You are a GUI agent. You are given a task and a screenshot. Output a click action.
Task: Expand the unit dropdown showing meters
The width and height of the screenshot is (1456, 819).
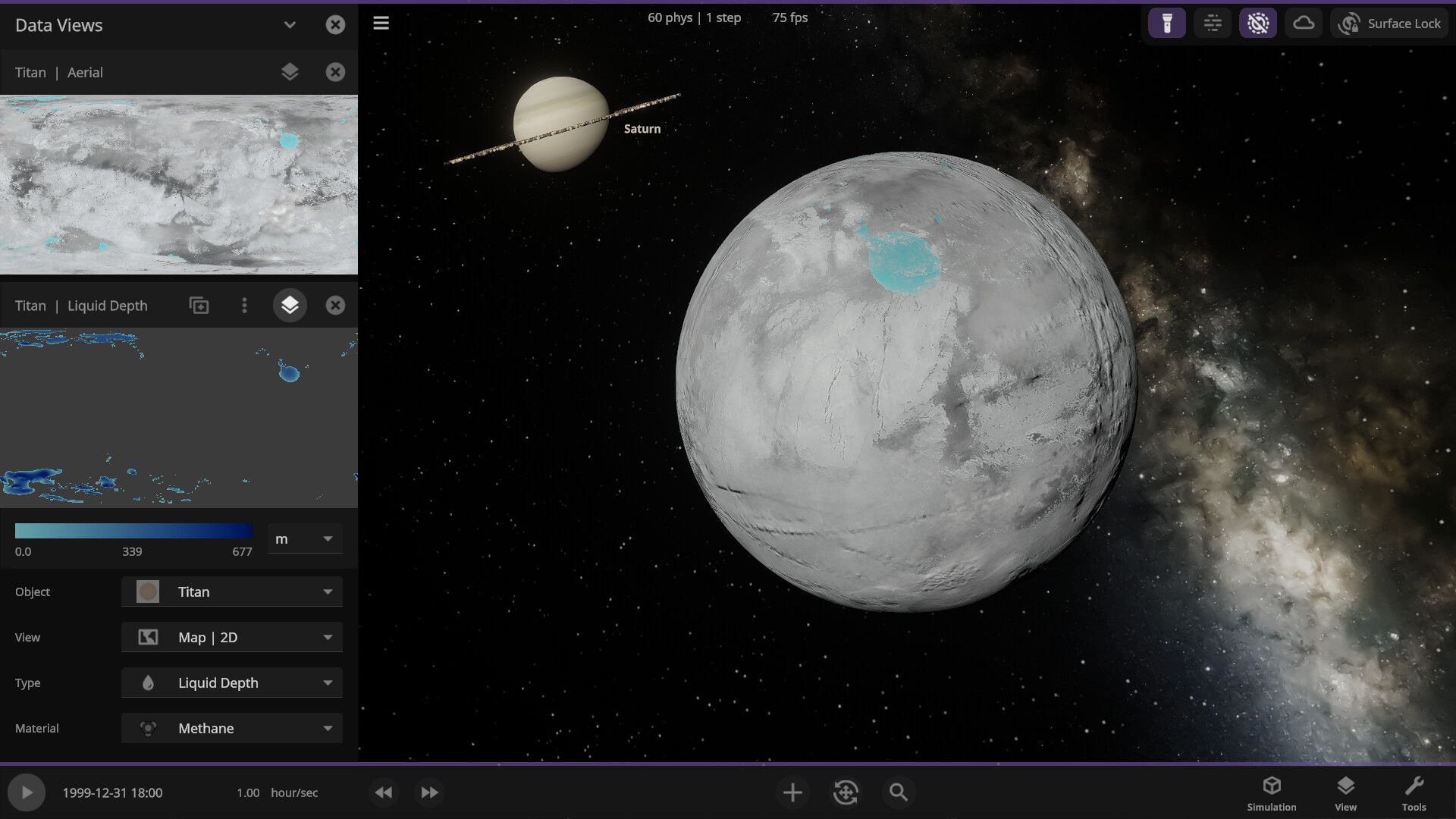[x=303, y=538]
